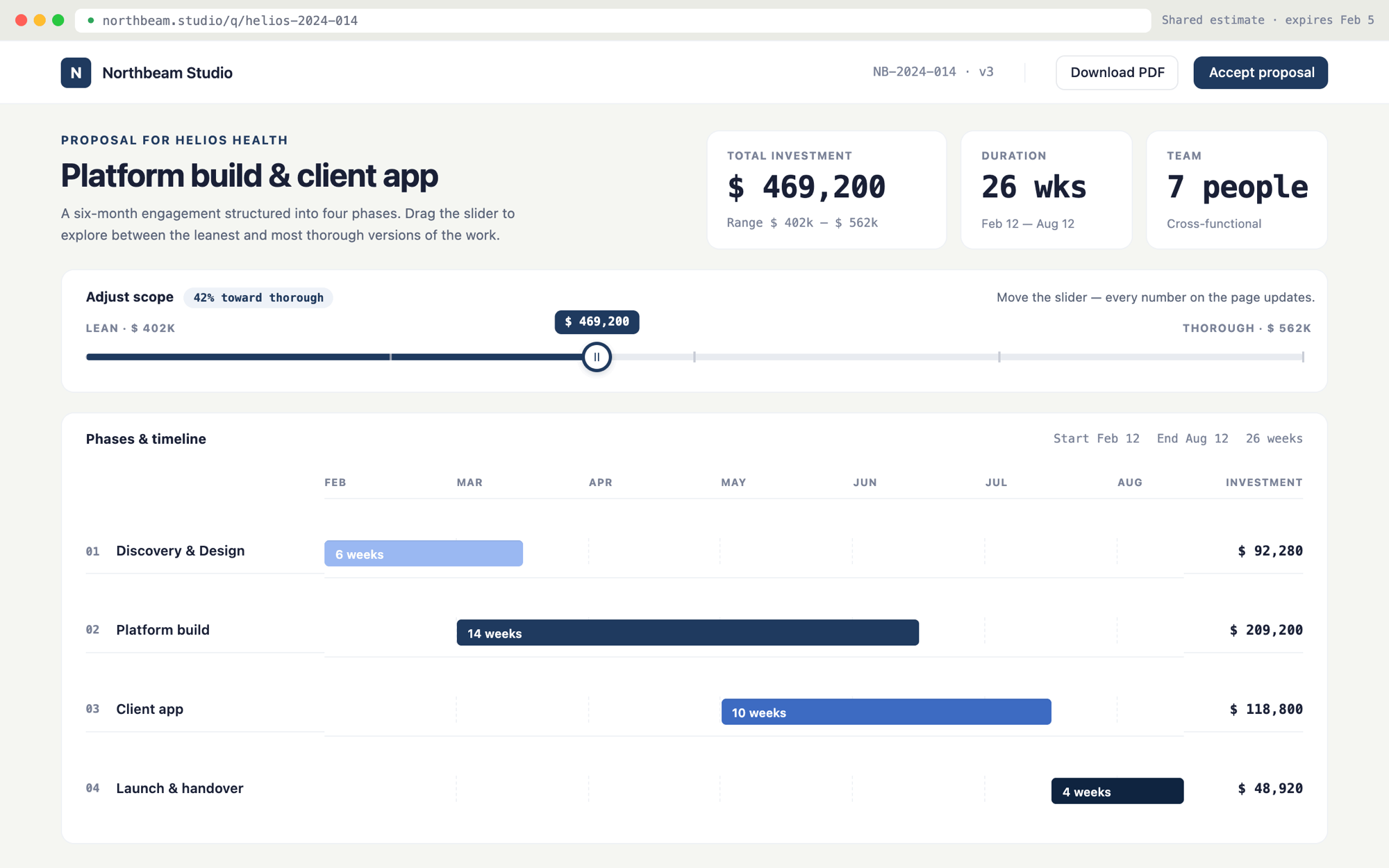Viewport: 1389px width, 868px height.
Task: Click the $ 469,200 slider tooltip
Action: [x=597, y=322]
